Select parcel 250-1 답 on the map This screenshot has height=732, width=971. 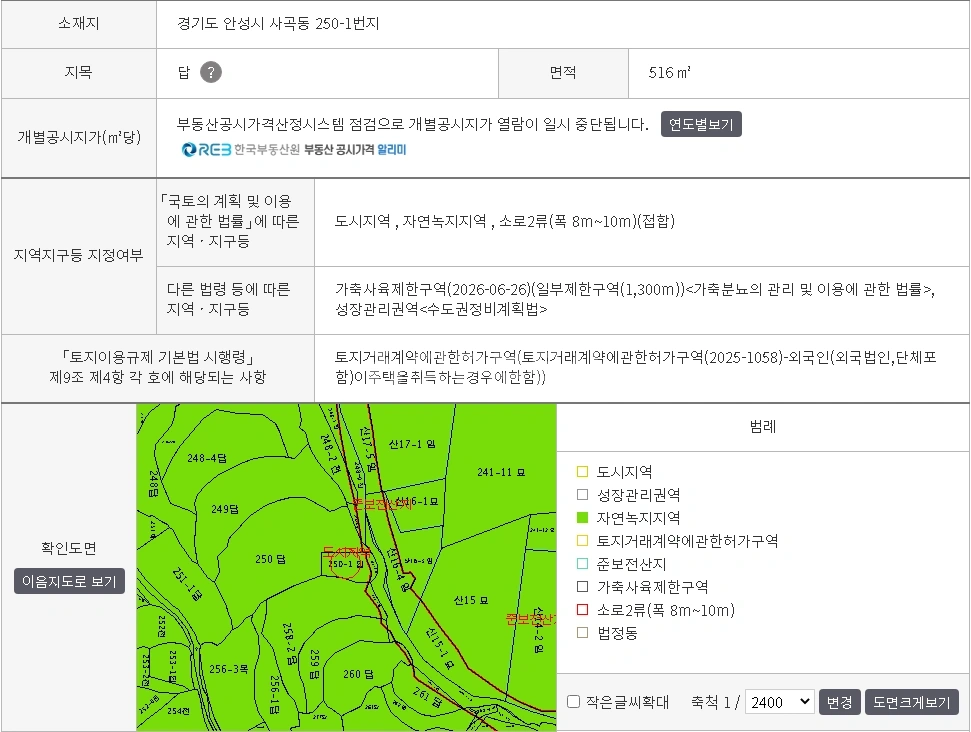pyautogui.click(x=345, y=564)
